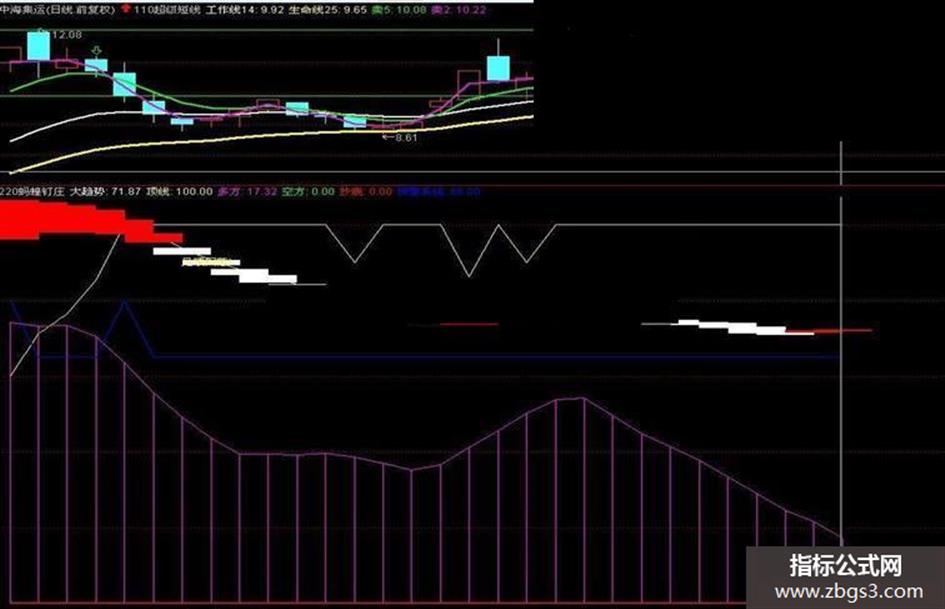Click the large cyan candle at right of chart
The height and width of the screenshot is (609, 945).
[498, 68]
